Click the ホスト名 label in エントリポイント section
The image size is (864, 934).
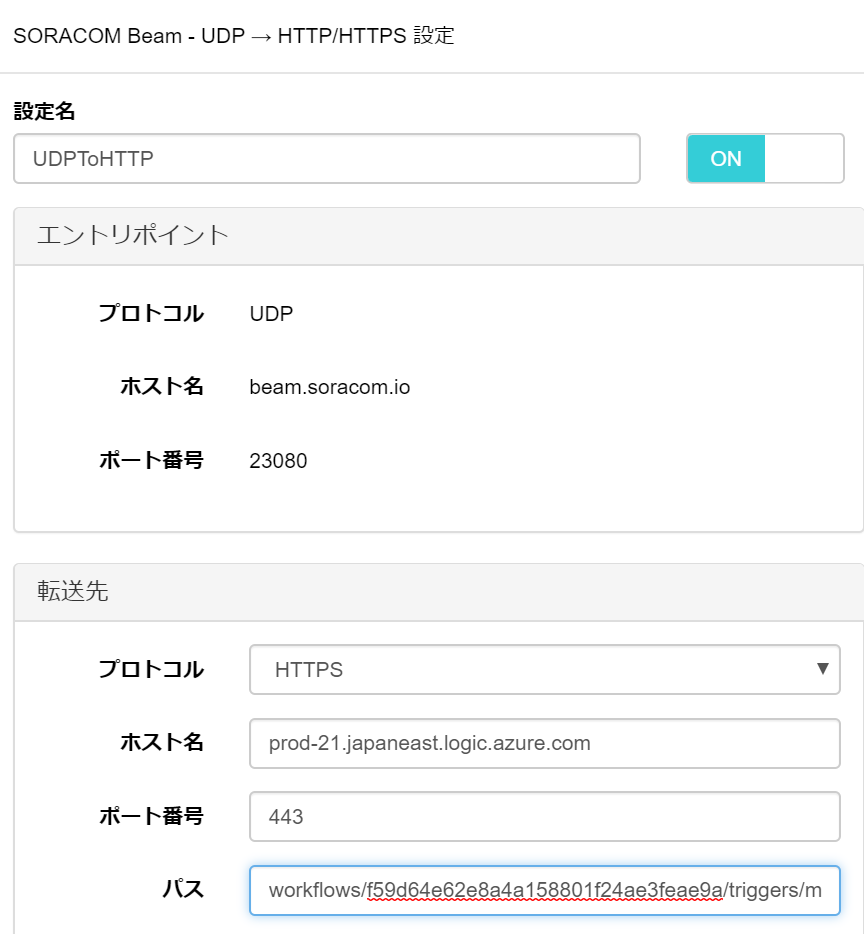(162, 387)
